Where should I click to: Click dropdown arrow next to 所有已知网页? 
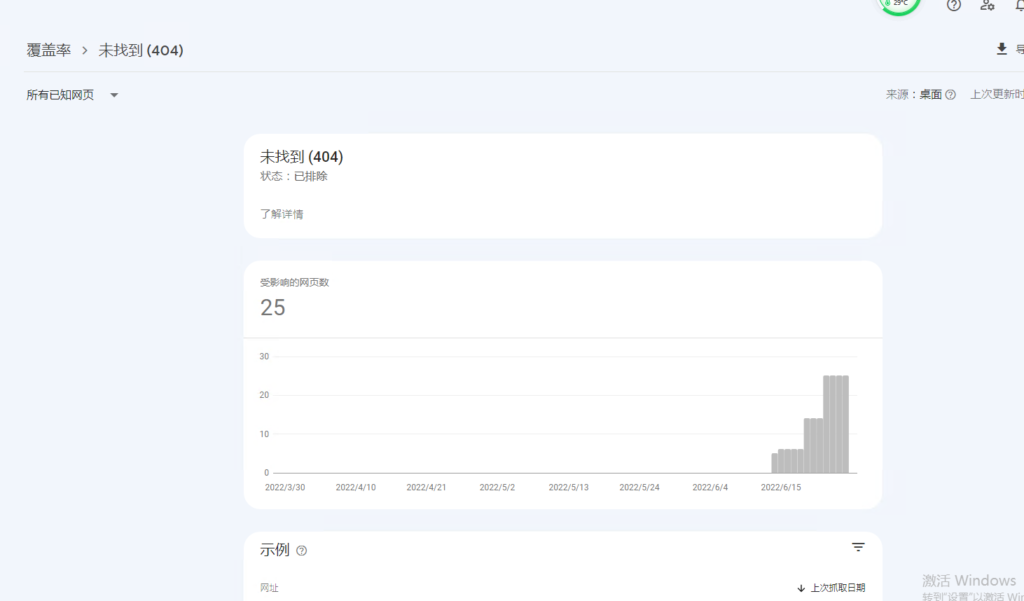coord(114,95)
